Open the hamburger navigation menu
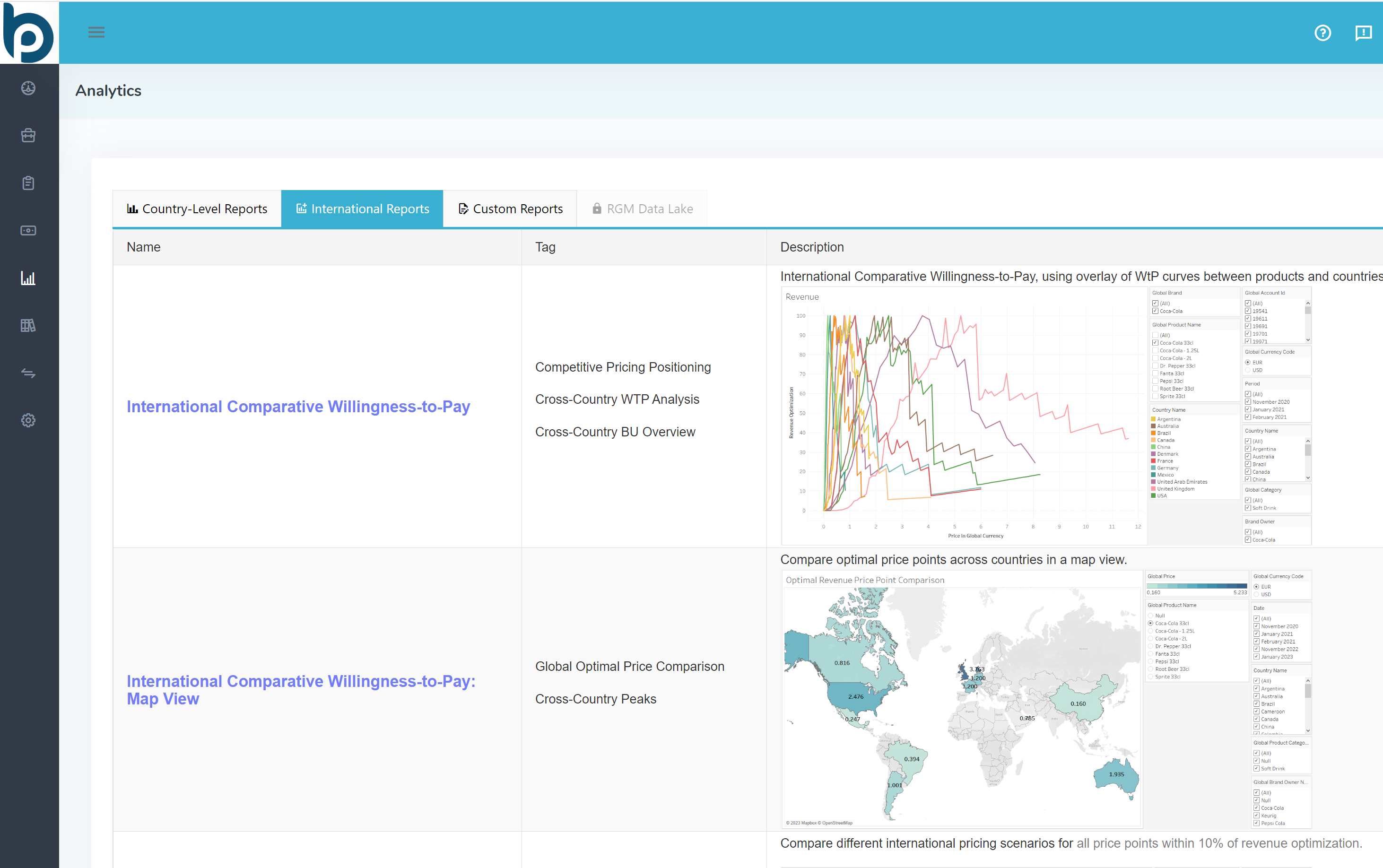Viewport: 1383px width, 868px height. coord(96,32)
